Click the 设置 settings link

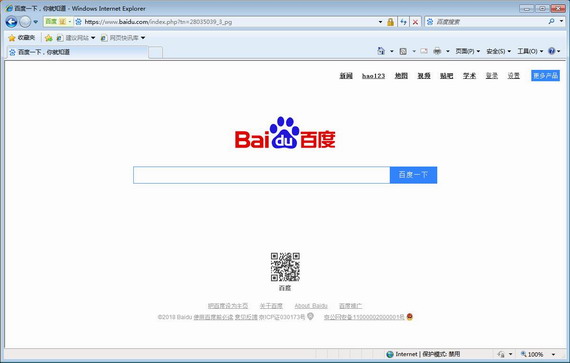[x=514, y=76]
